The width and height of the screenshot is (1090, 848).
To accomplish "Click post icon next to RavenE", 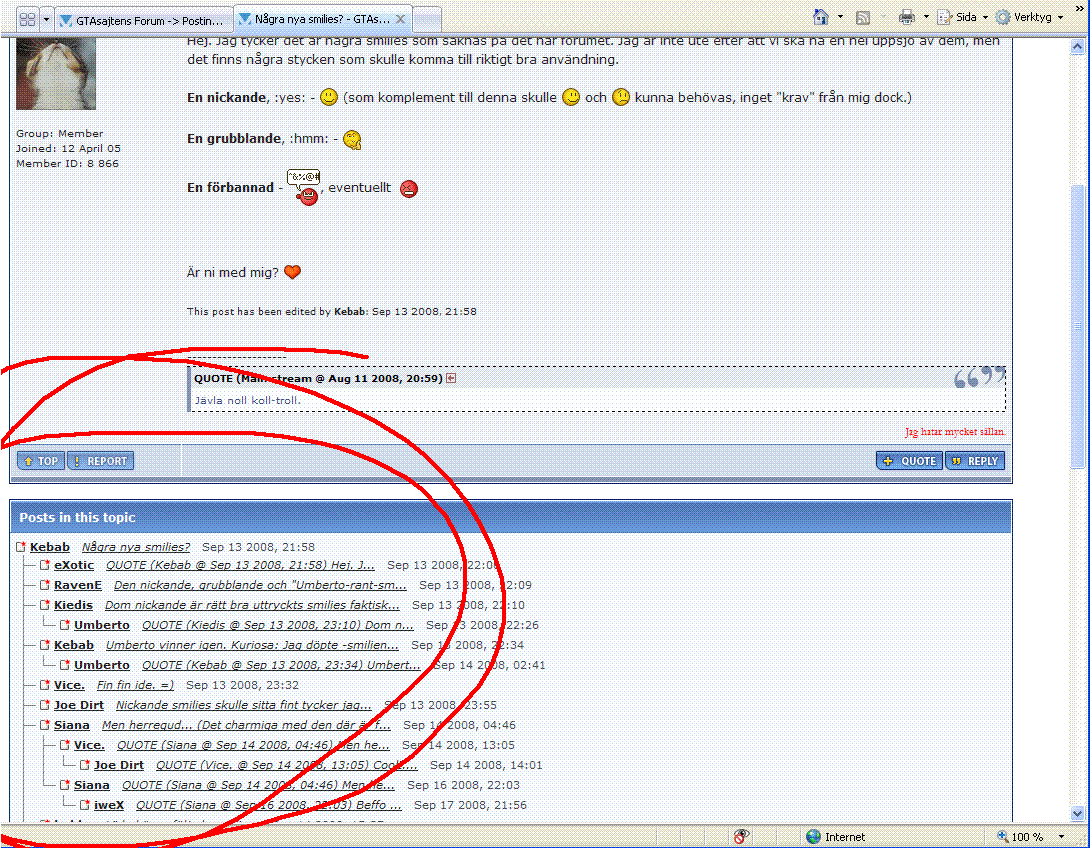I will pos(44,585).
